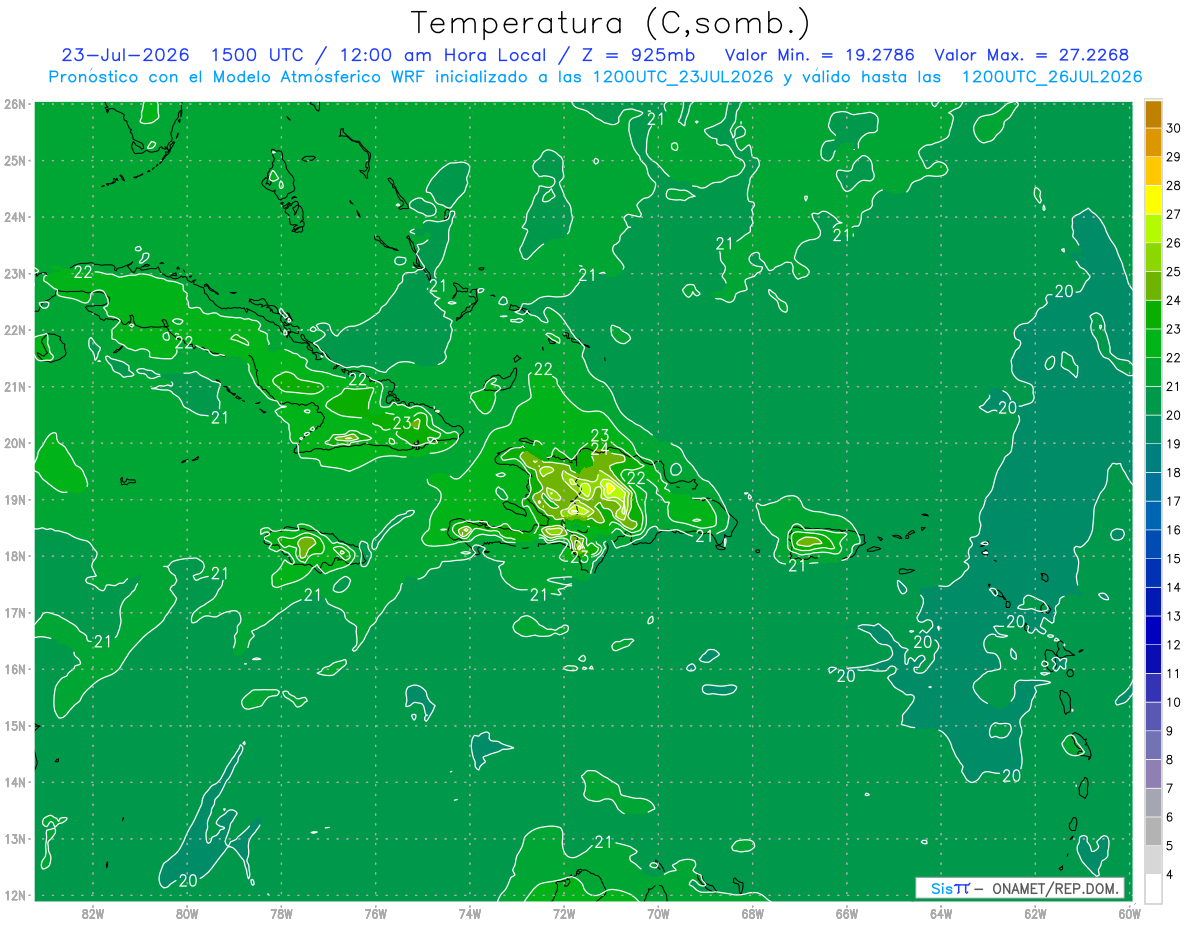Click the 78W longitude axis label

tap(281, 913)
